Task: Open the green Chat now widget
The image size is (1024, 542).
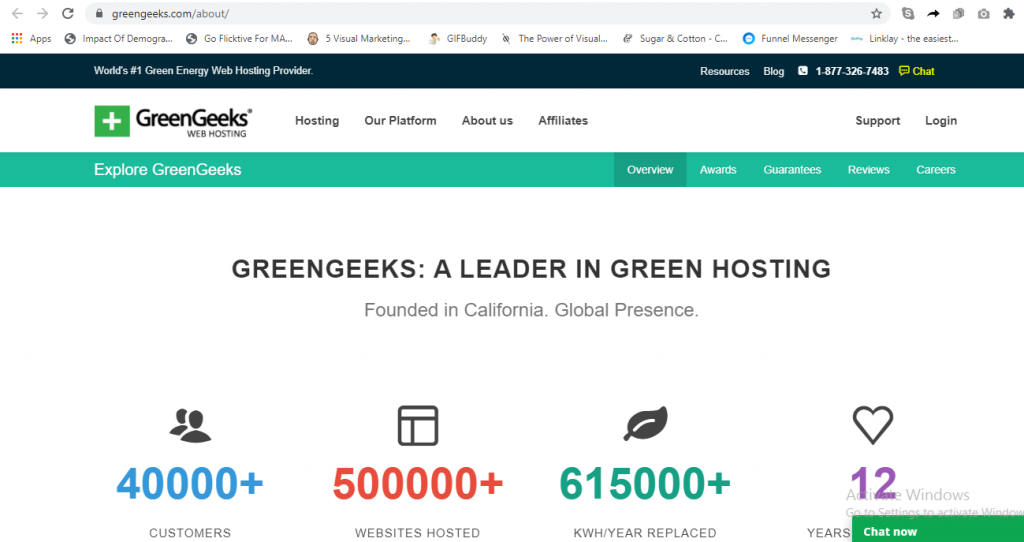Action: click(938, 530)
